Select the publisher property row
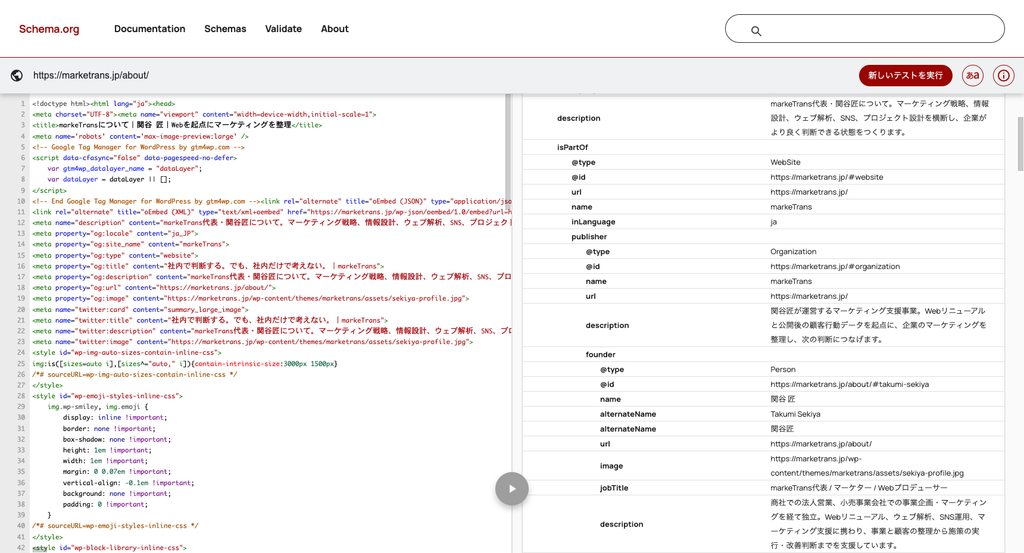Image resolution: width=1024 pixels, height=553 pixels. 763,236
